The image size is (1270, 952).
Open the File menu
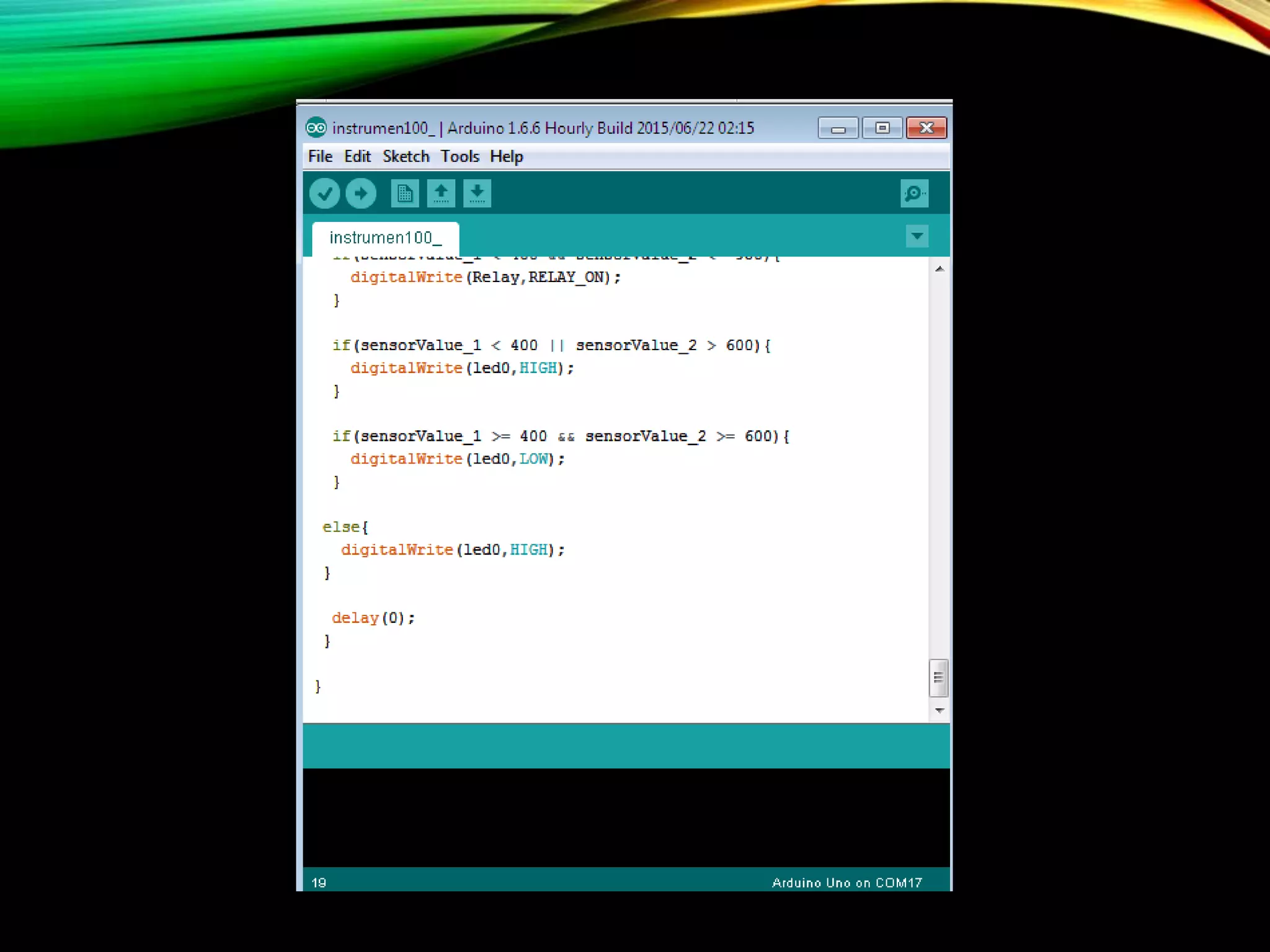click(320, 157)
